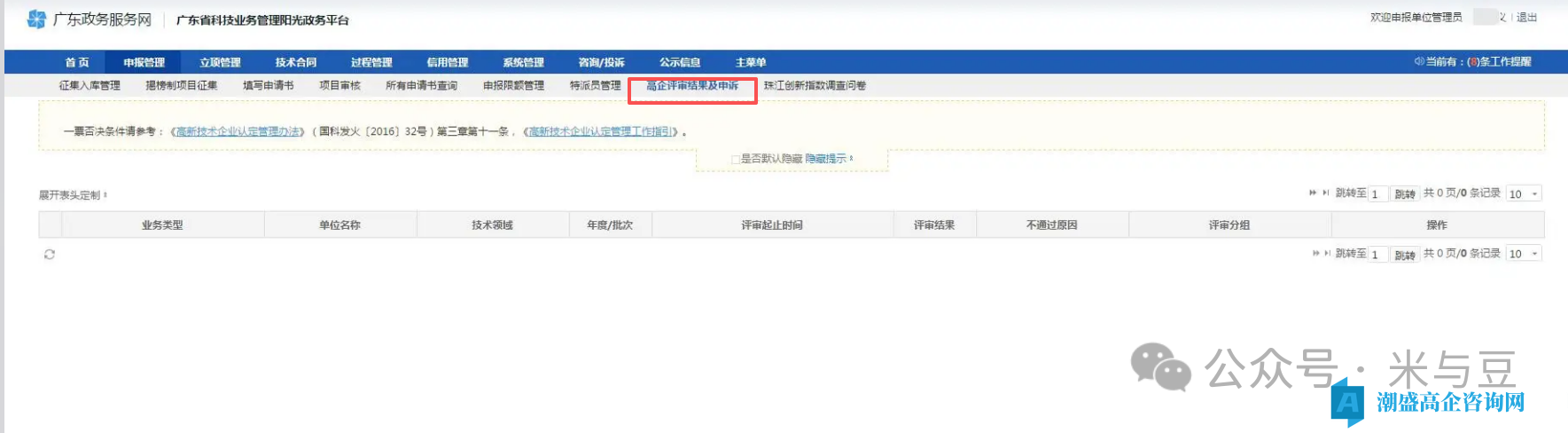Toggle the 是否默认隐藏 checkbox
This screenshot has width=1568, height=433.
736,159
